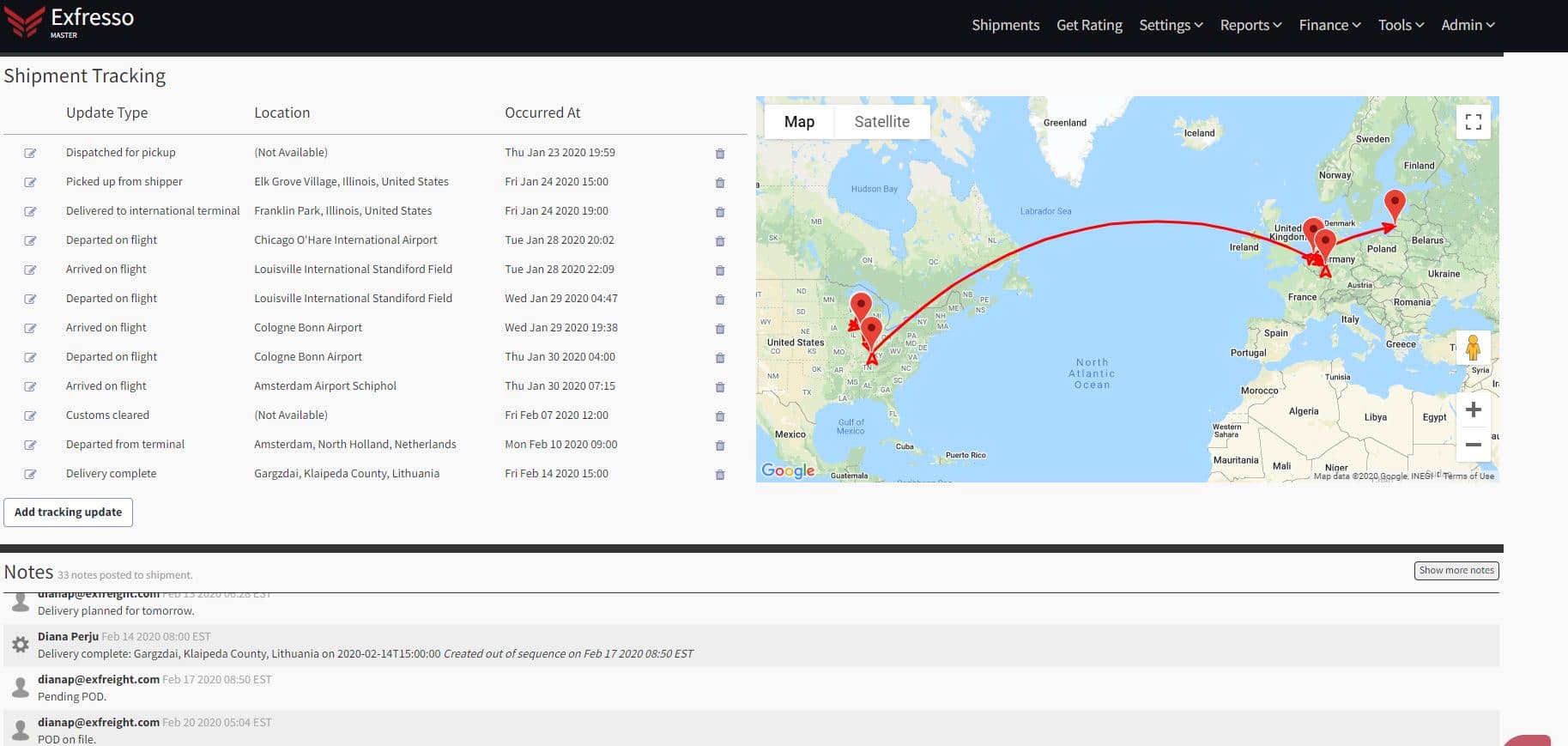
Task: Expand the Reports menu
Action: [1250, 25]
